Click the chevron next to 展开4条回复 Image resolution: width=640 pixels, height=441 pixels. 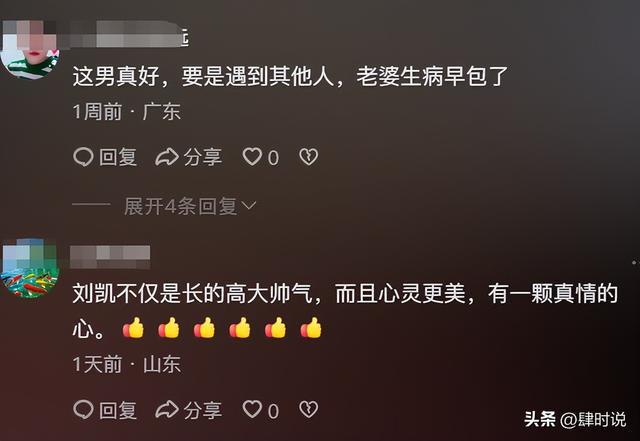click(249, 205)
